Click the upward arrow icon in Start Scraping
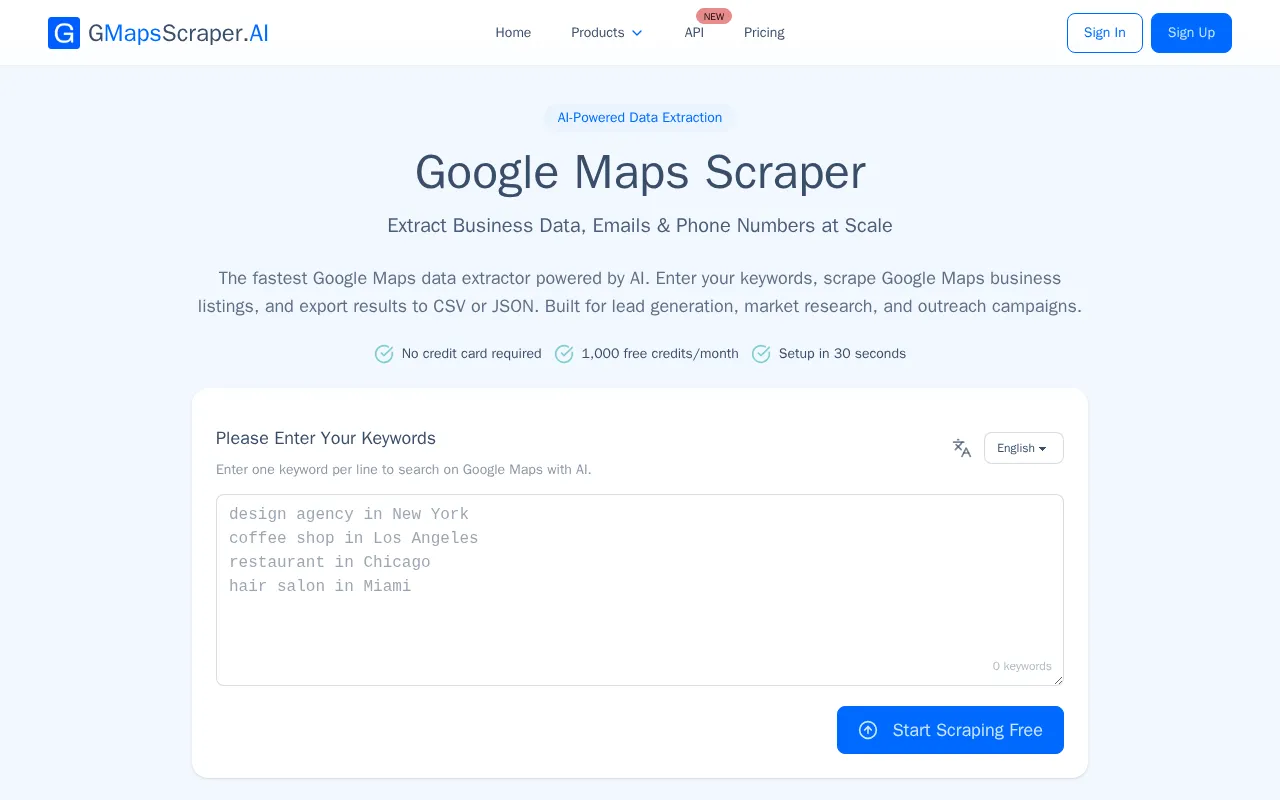This screenshot has width=1280, height=800. point(868,730)
